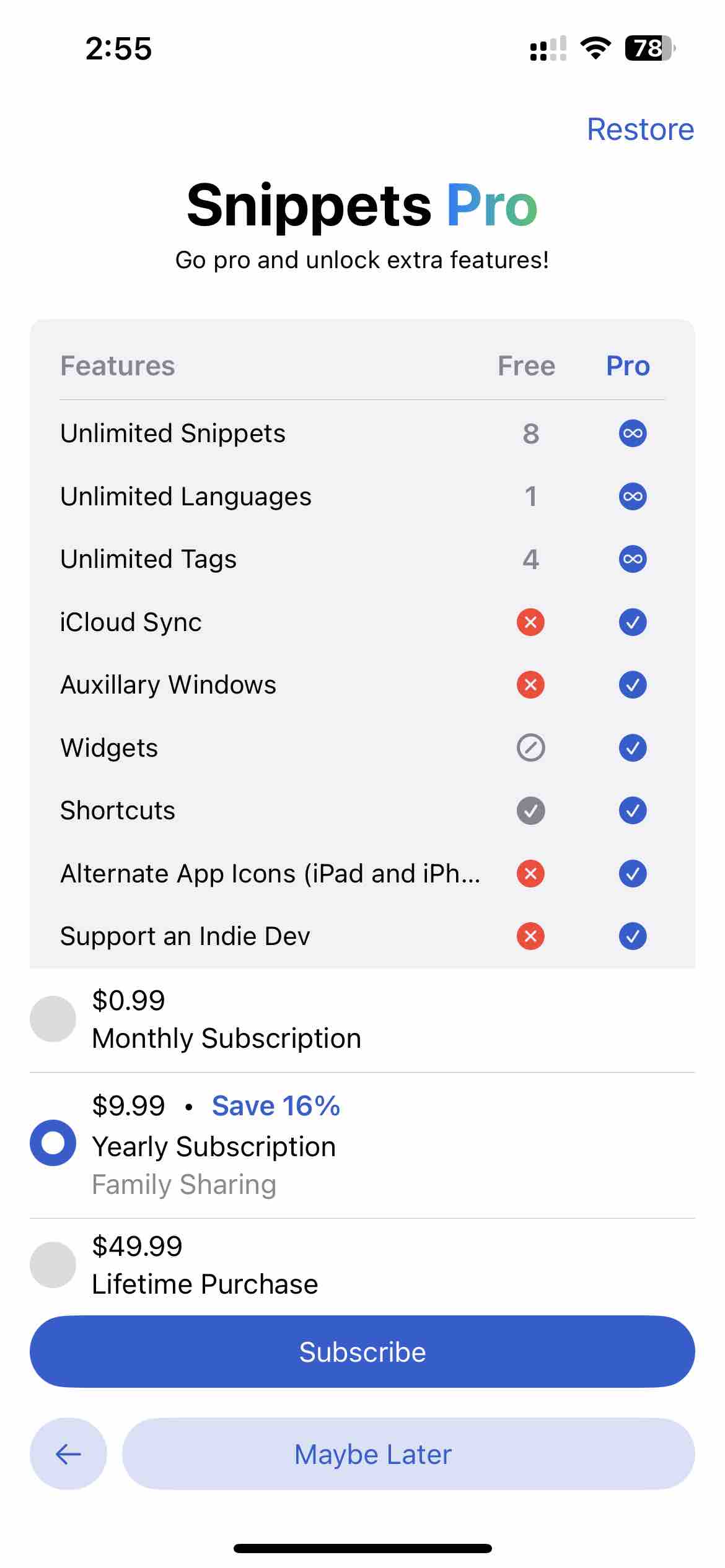
Task: Click the Pro column header
Action: point(628,366)
